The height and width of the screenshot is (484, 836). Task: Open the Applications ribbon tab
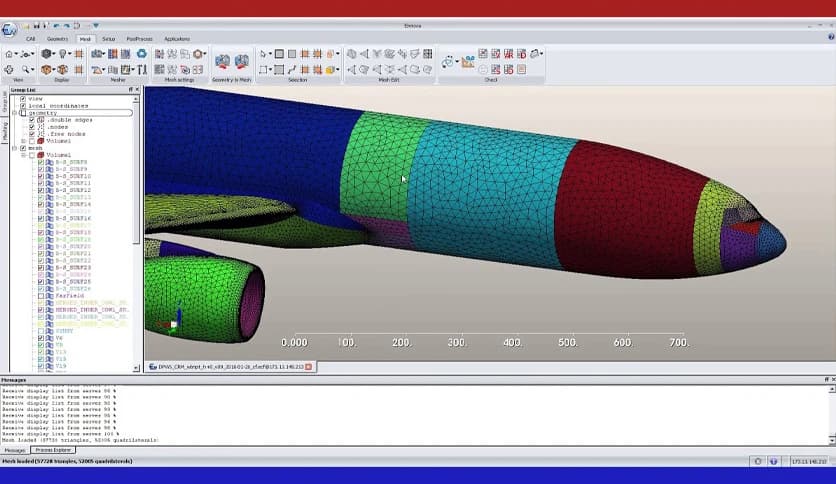pos(177,39)
